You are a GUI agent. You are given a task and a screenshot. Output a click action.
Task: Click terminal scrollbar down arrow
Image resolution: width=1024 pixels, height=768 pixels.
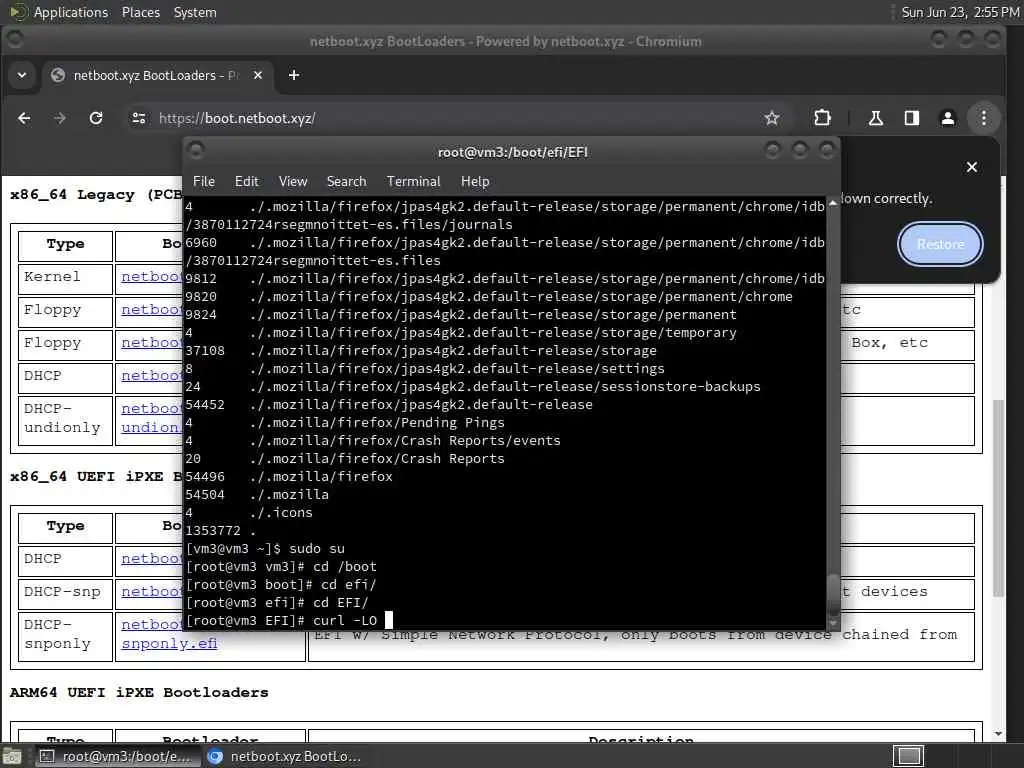(x=833, y=623)
